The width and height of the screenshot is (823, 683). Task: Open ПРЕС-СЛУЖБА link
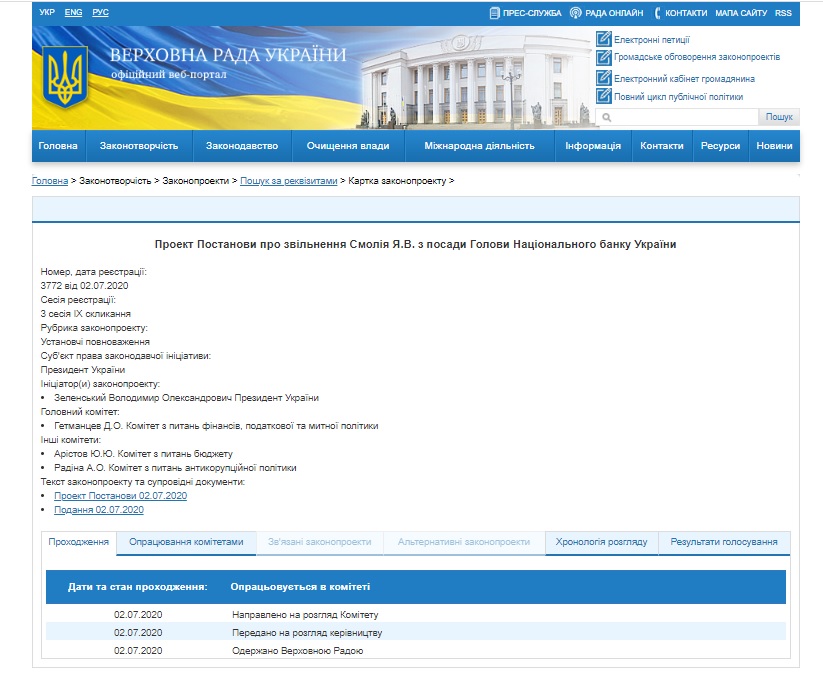532,13
